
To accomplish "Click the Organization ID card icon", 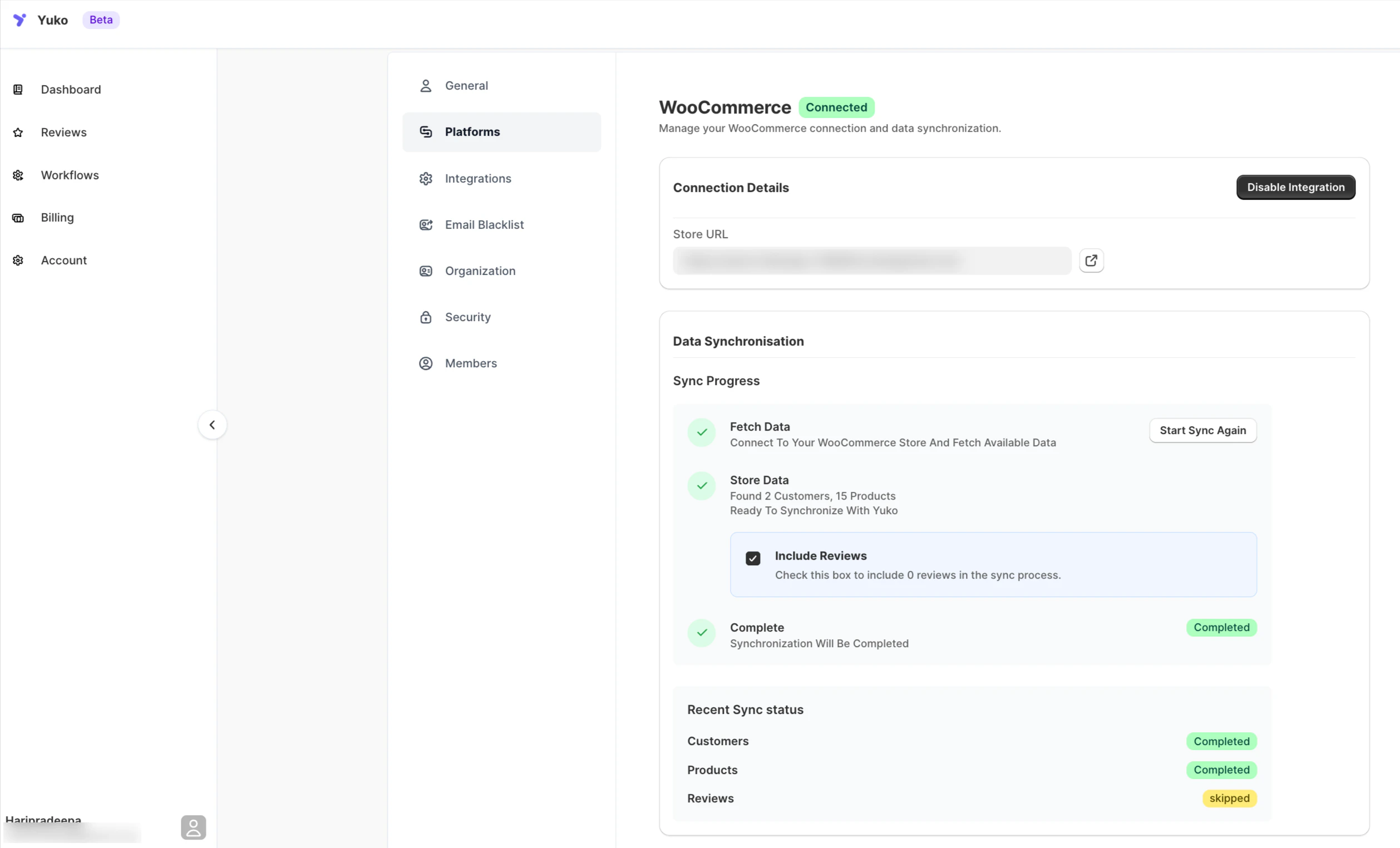I will click(x=426, y=271).
